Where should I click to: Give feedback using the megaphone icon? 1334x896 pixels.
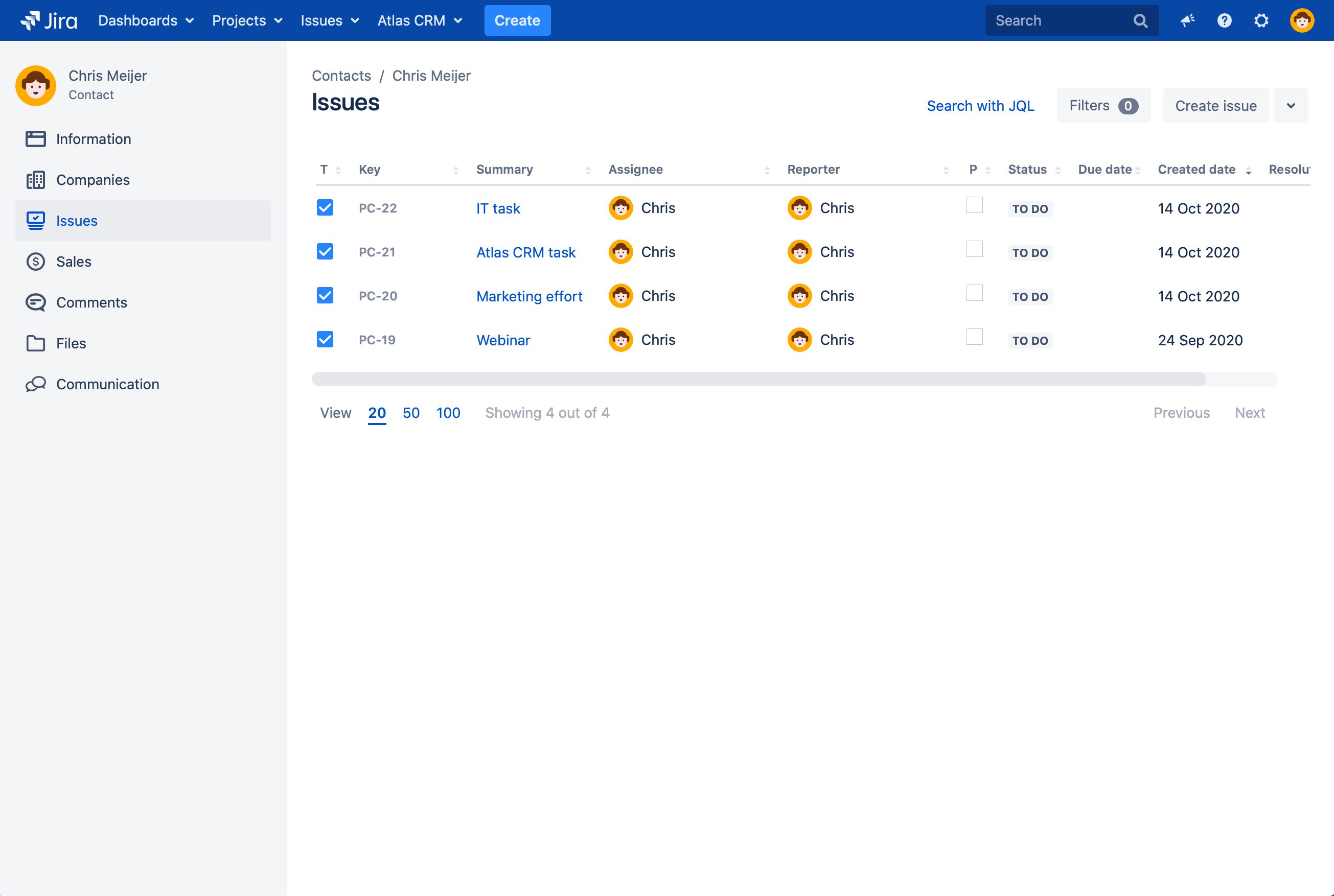point(1188,20)
